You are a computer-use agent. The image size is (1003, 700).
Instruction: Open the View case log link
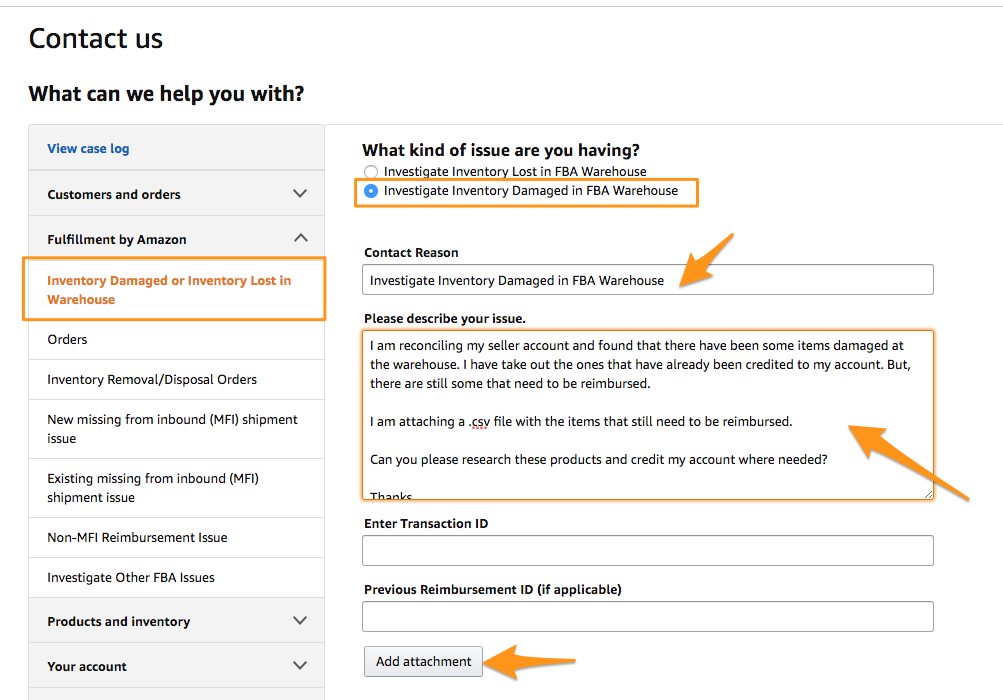(x=88, y=149)
